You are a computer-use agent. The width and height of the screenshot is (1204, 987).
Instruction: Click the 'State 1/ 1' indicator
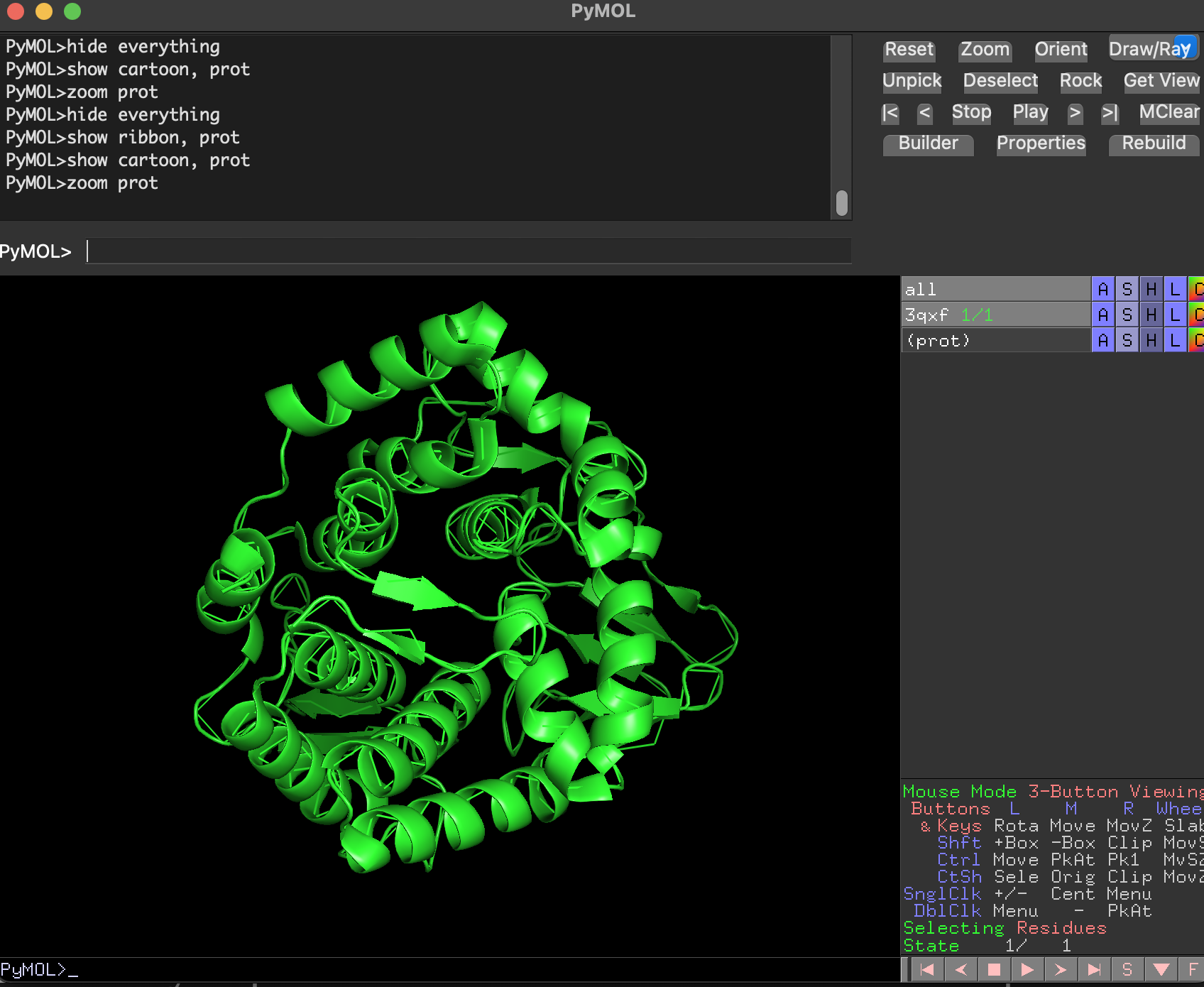[x=987, y=946]
